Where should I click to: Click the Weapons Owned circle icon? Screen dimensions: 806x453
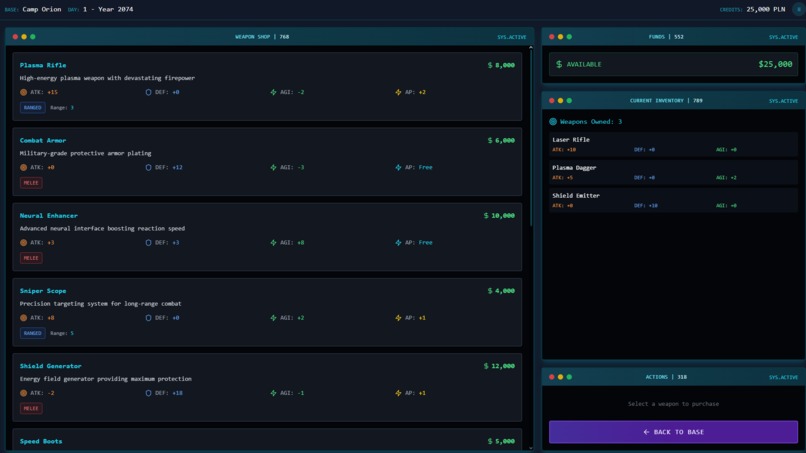coord(553,122)
